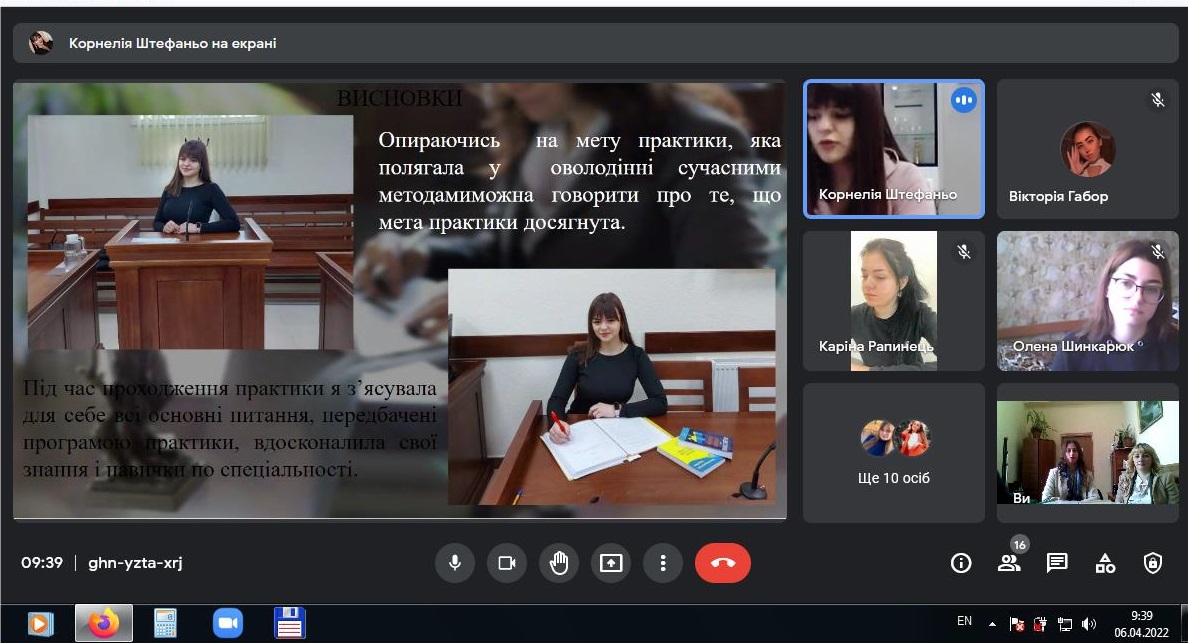Image resolution: width=1188 pixels, height=643 pixels.
Task: Click the desk writing photo on slide
Action: [x=612, y=386]
